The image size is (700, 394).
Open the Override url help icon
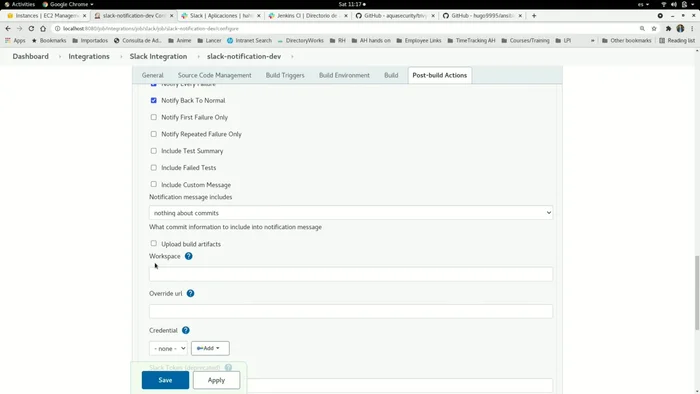(190, 293)
